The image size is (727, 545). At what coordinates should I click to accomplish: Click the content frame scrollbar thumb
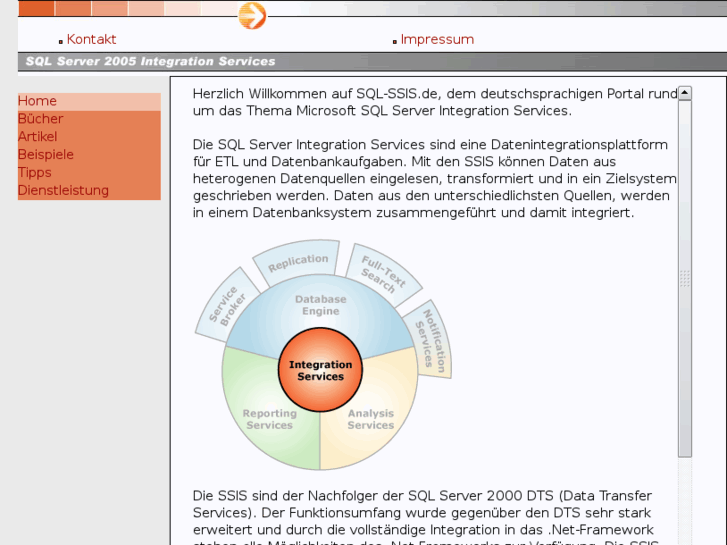coord(685,278)
